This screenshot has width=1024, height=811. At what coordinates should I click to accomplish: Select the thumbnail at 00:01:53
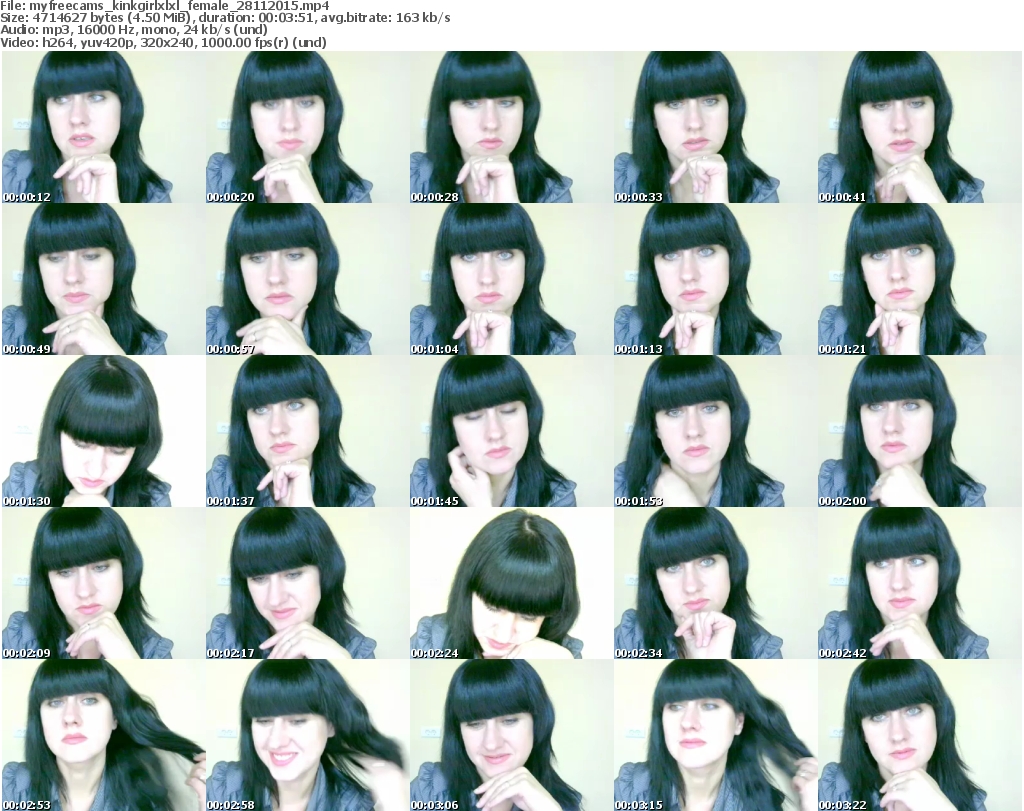(715, 431)
